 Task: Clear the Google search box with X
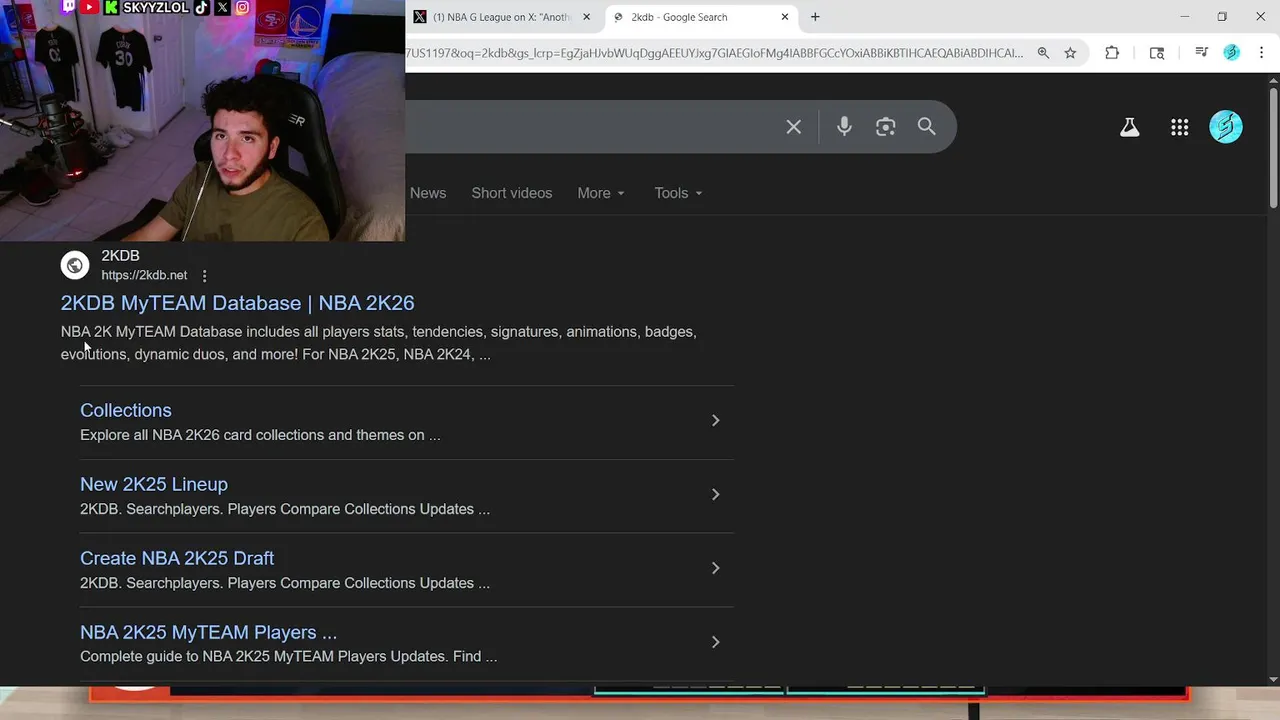coord(793,127)
